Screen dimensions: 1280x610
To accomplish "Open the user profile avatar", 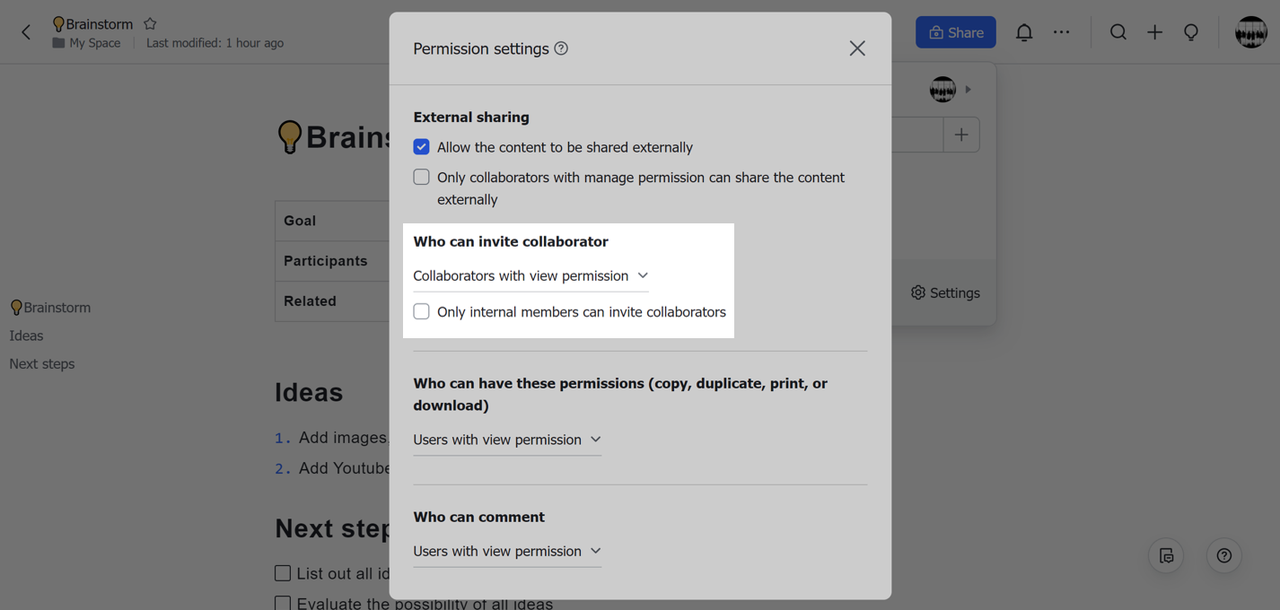I will pyautogui.click(x=1251, y=32).
